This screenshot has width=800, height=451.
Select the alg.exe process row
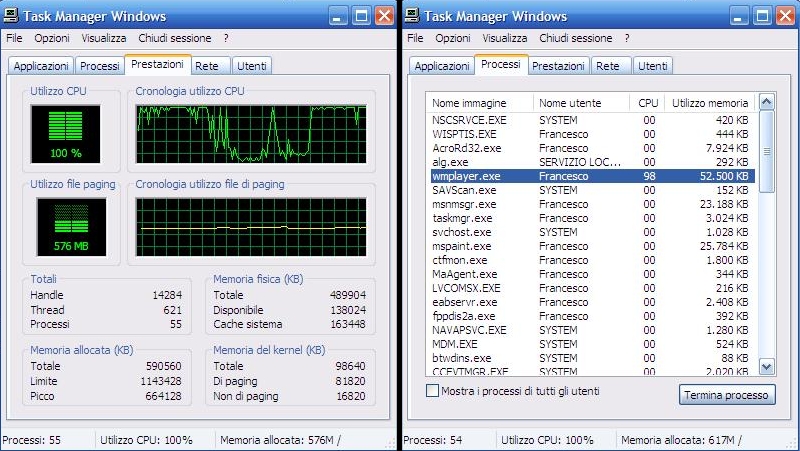point(590,162)
